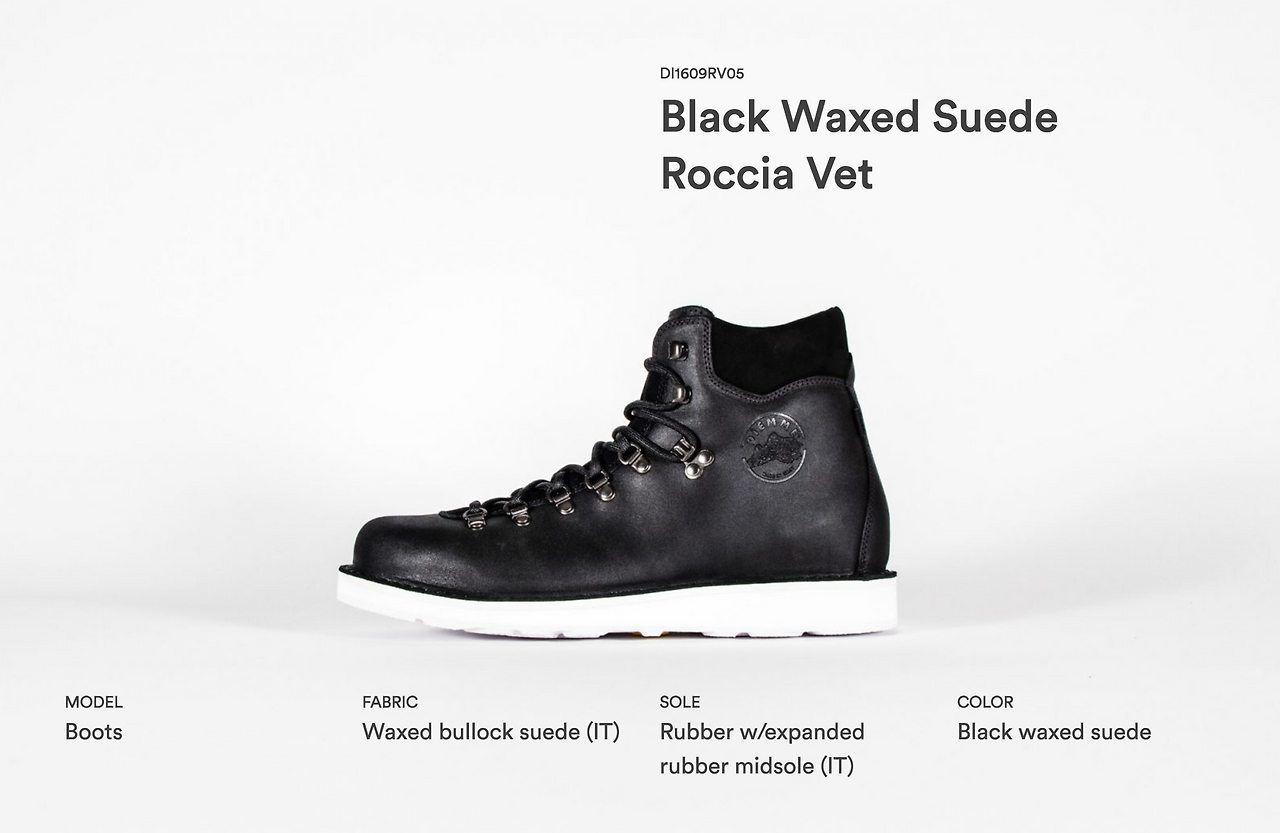Click the Diemme embossed logo on boot

click(775, 447)
